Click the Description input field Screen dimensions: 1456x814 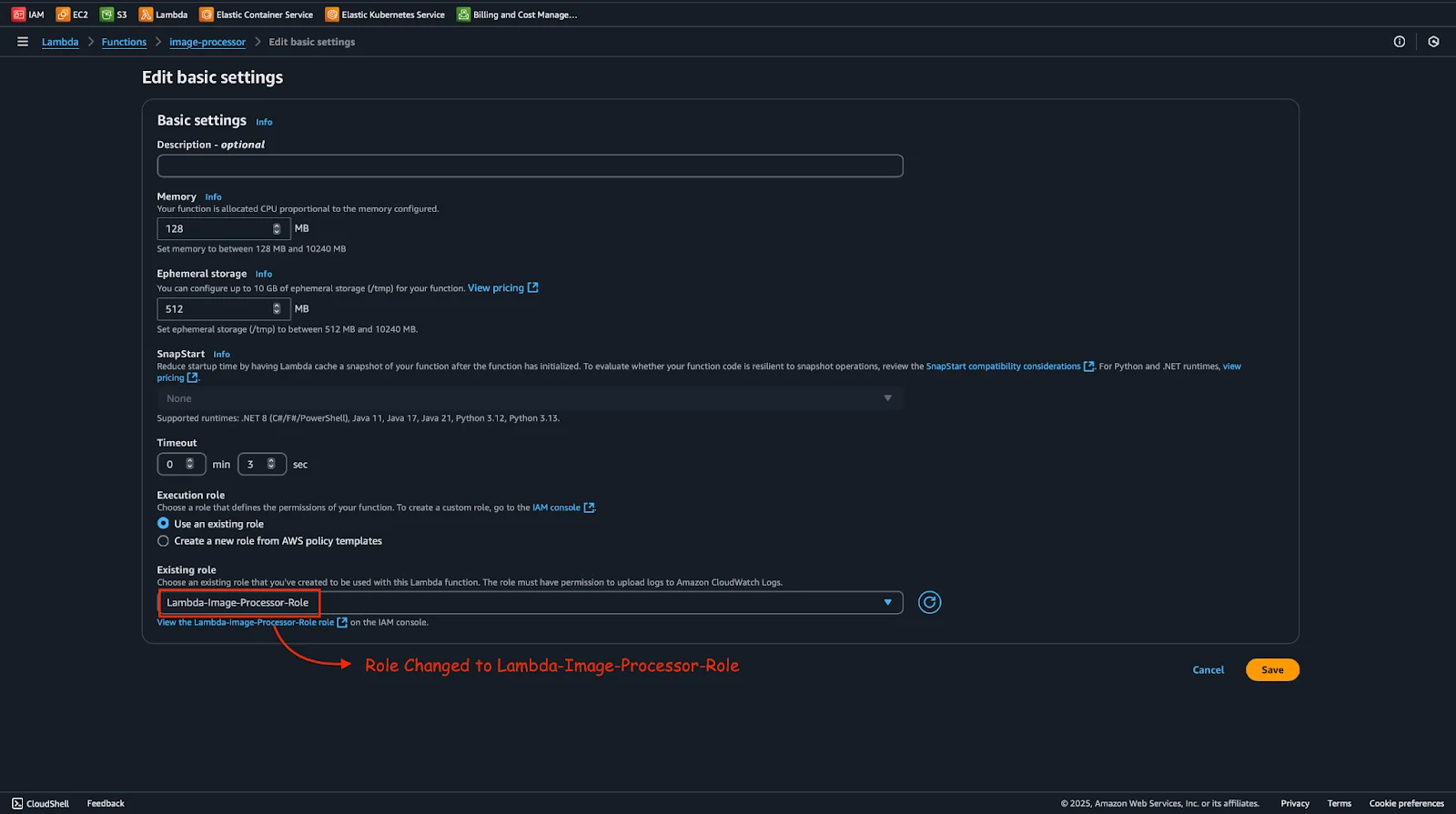click(x=530, y=166)
